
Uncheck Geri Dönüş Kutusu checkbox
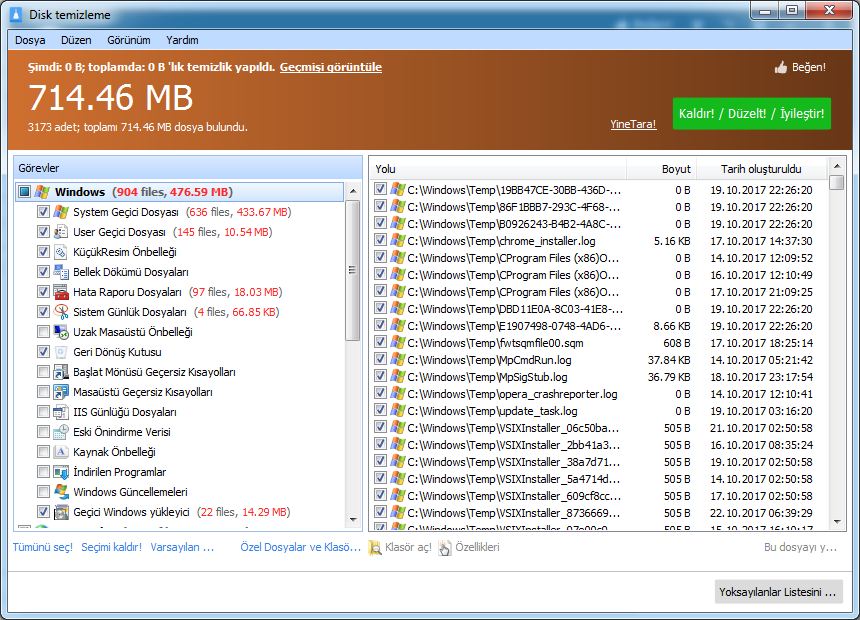pos(43,352)
